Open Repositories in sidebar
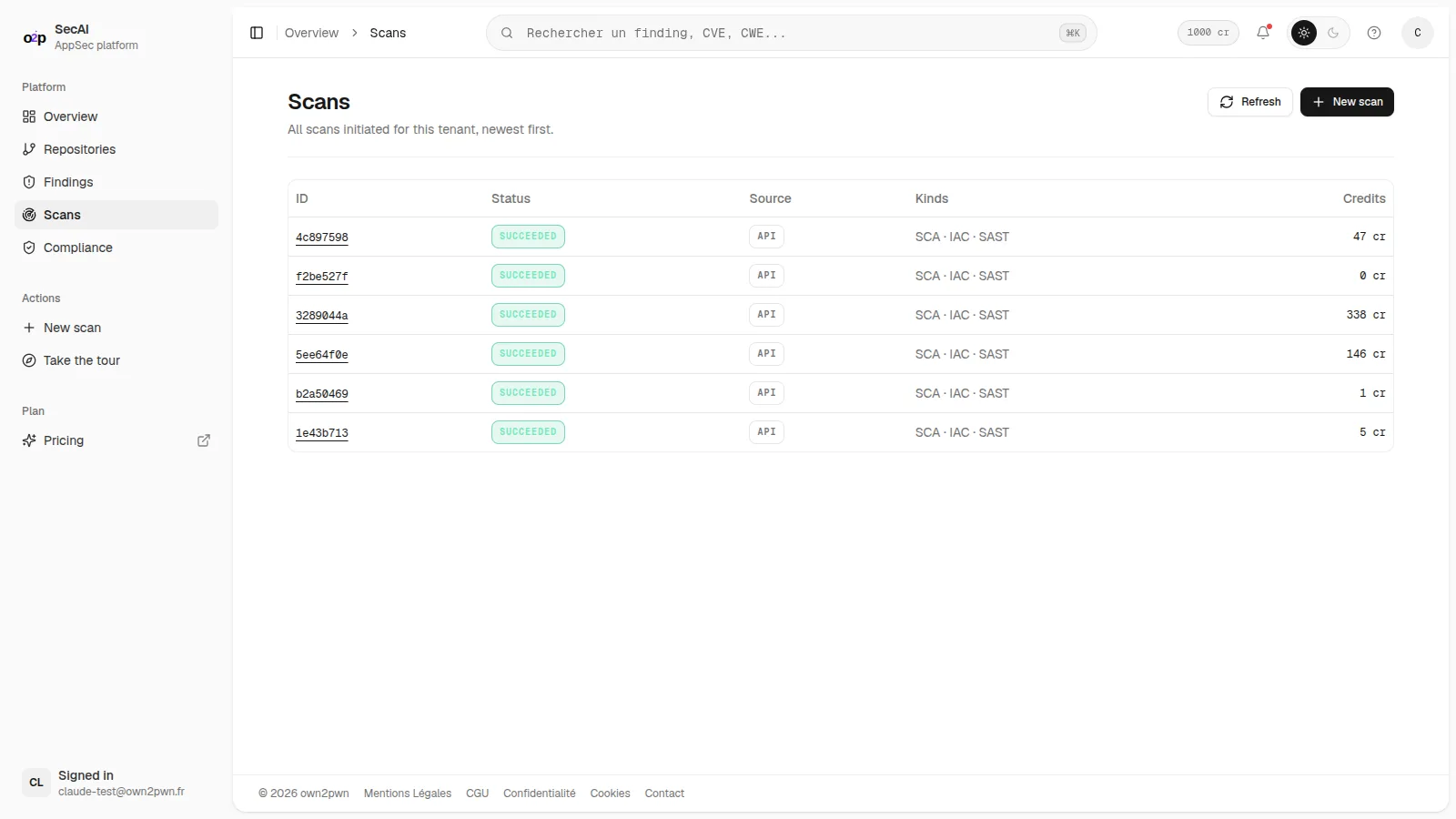1456x819 pixels. pyautogui.click(x=116, y=149)
